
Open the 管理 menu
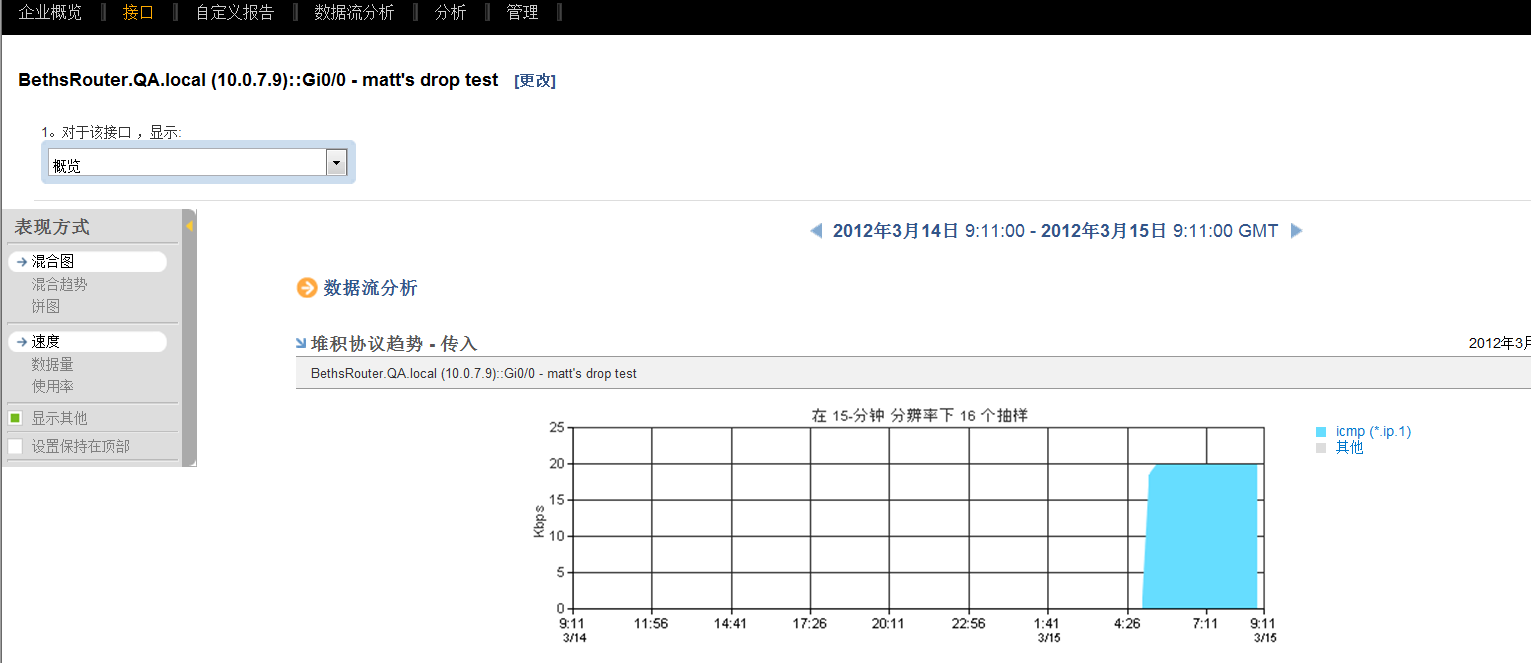click(522, 13)
